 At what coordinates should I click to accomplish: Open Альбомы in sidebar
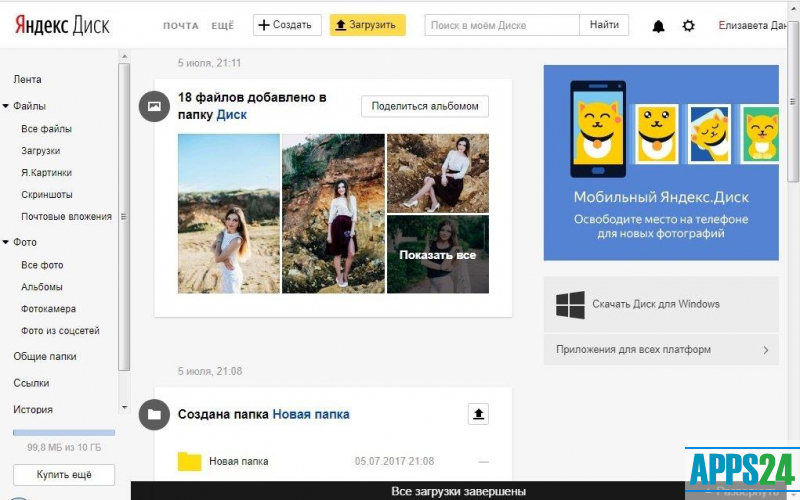pos(42,287)
